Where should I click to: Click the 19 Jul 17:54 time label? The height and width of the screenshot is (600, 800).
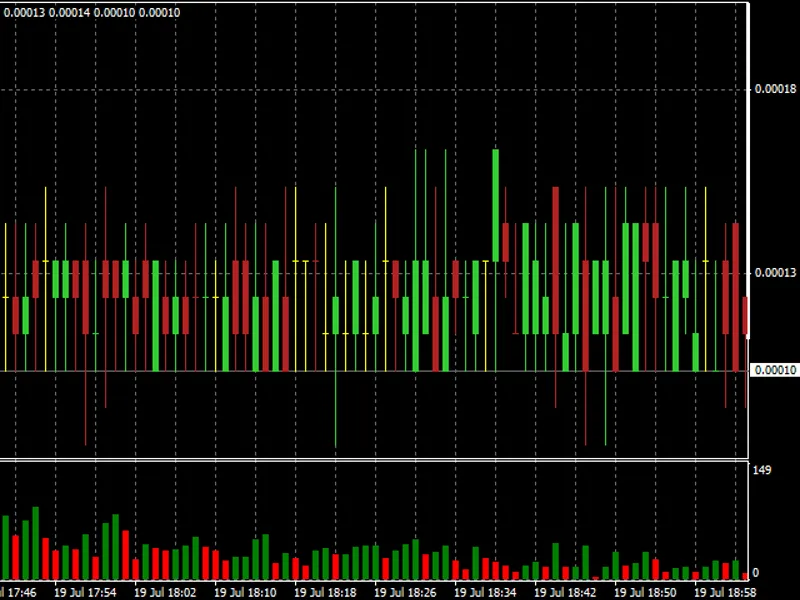point(85,593)
